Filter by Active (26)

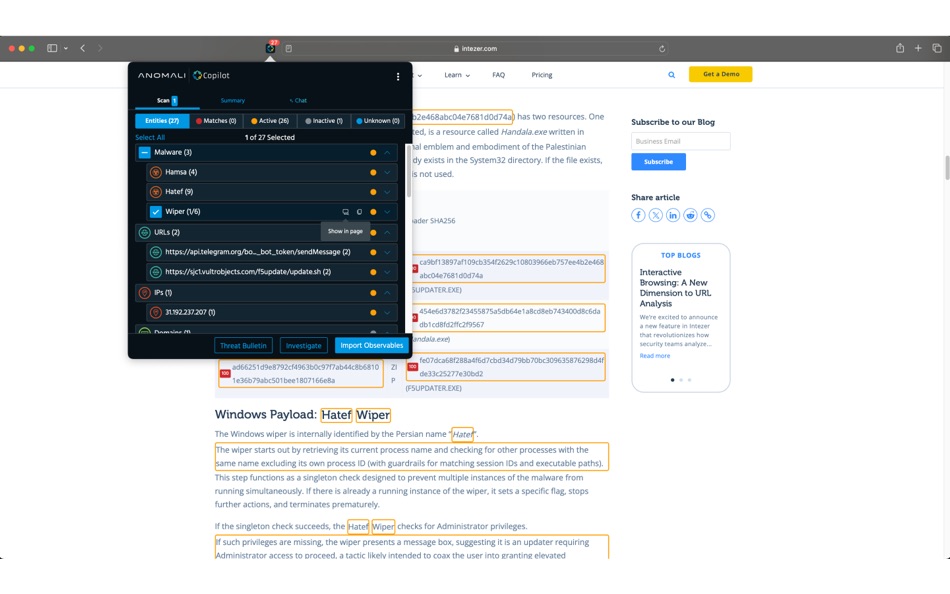[x=270, y=121]
